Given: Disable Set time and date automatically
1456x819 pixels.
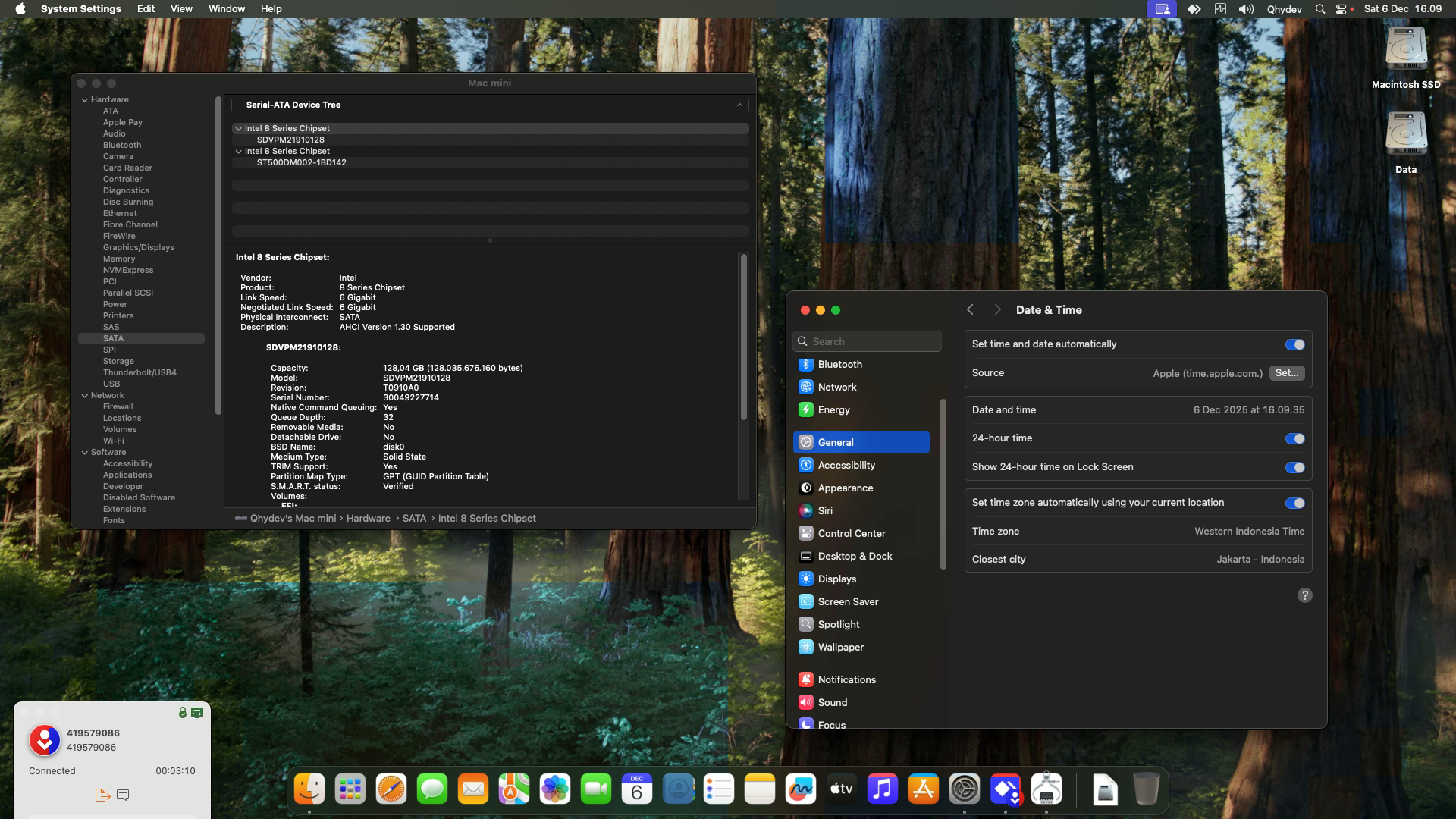Looking at the screenshot, I should [1294, 344].
